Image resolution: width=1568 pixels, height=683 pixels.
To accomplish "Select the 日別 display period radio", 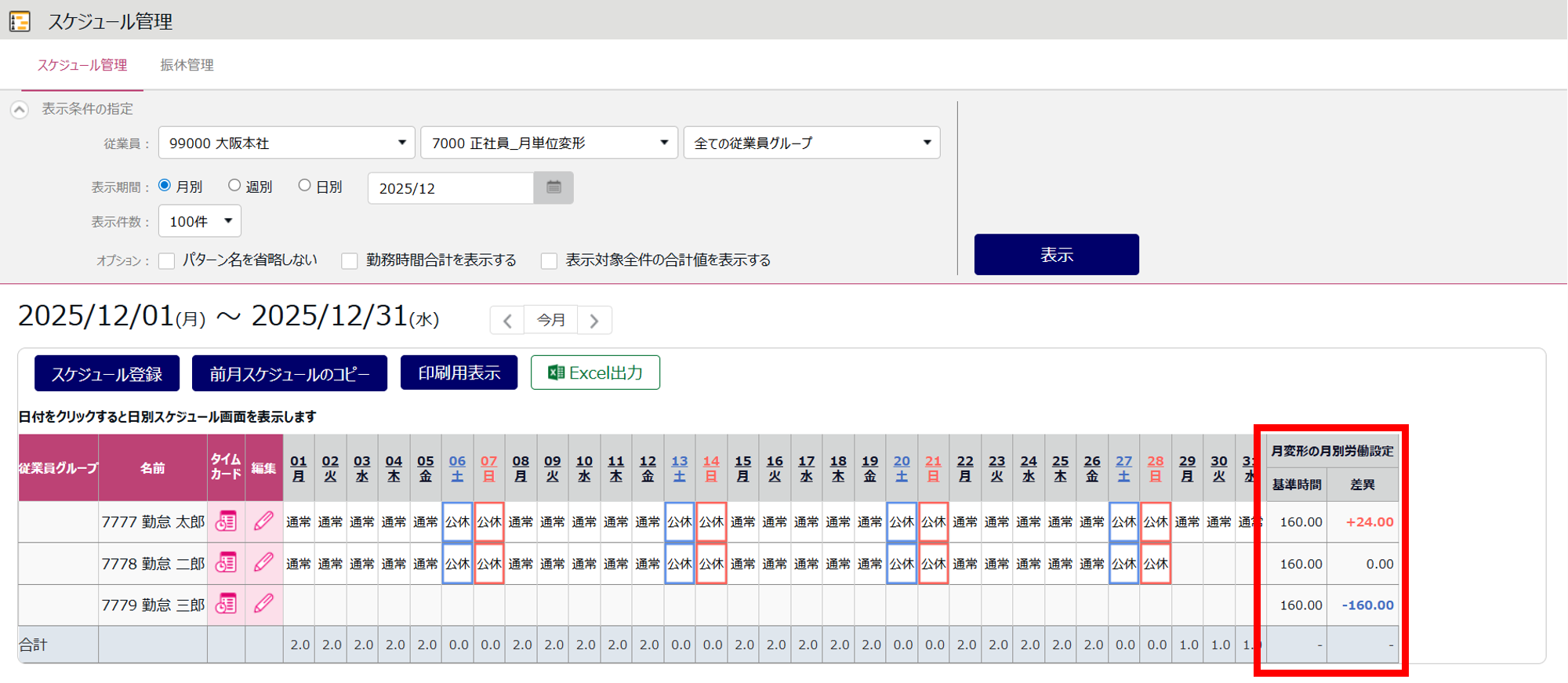I will coord(304,186).
